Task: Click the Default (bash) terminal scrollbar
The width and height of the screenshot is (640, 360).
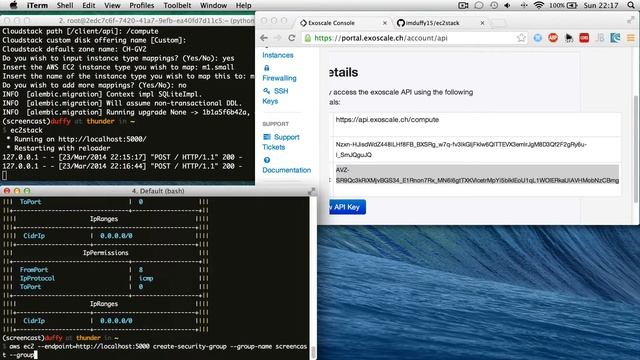Action: [x=313, y=351]
